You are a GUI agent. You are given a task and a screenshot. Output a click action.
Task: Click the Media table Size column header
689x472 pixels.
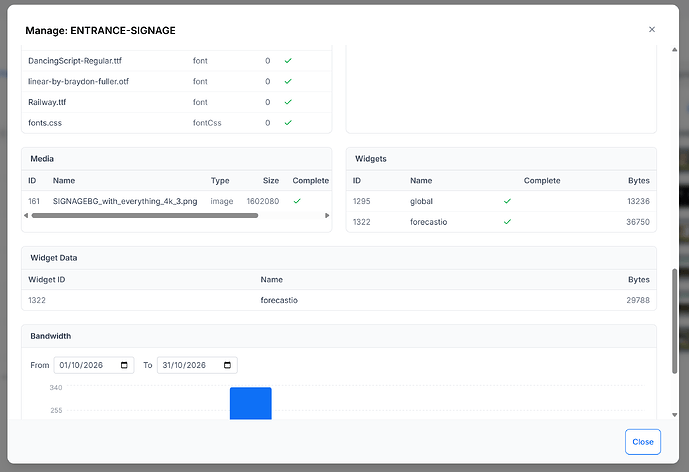271,180
